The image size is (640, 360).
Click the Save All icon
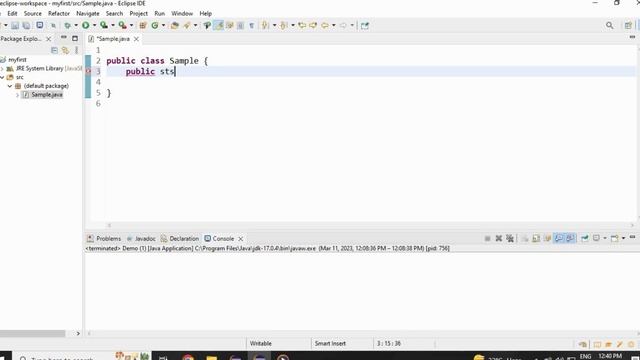26,25
